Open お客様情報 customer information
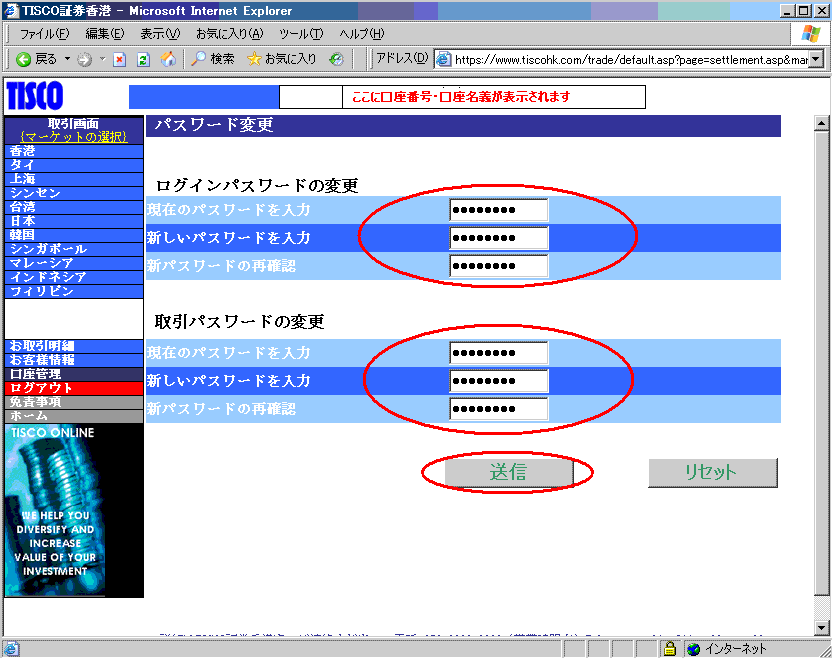This screenshot has width=832, height=658. click(x=74, y=360)
